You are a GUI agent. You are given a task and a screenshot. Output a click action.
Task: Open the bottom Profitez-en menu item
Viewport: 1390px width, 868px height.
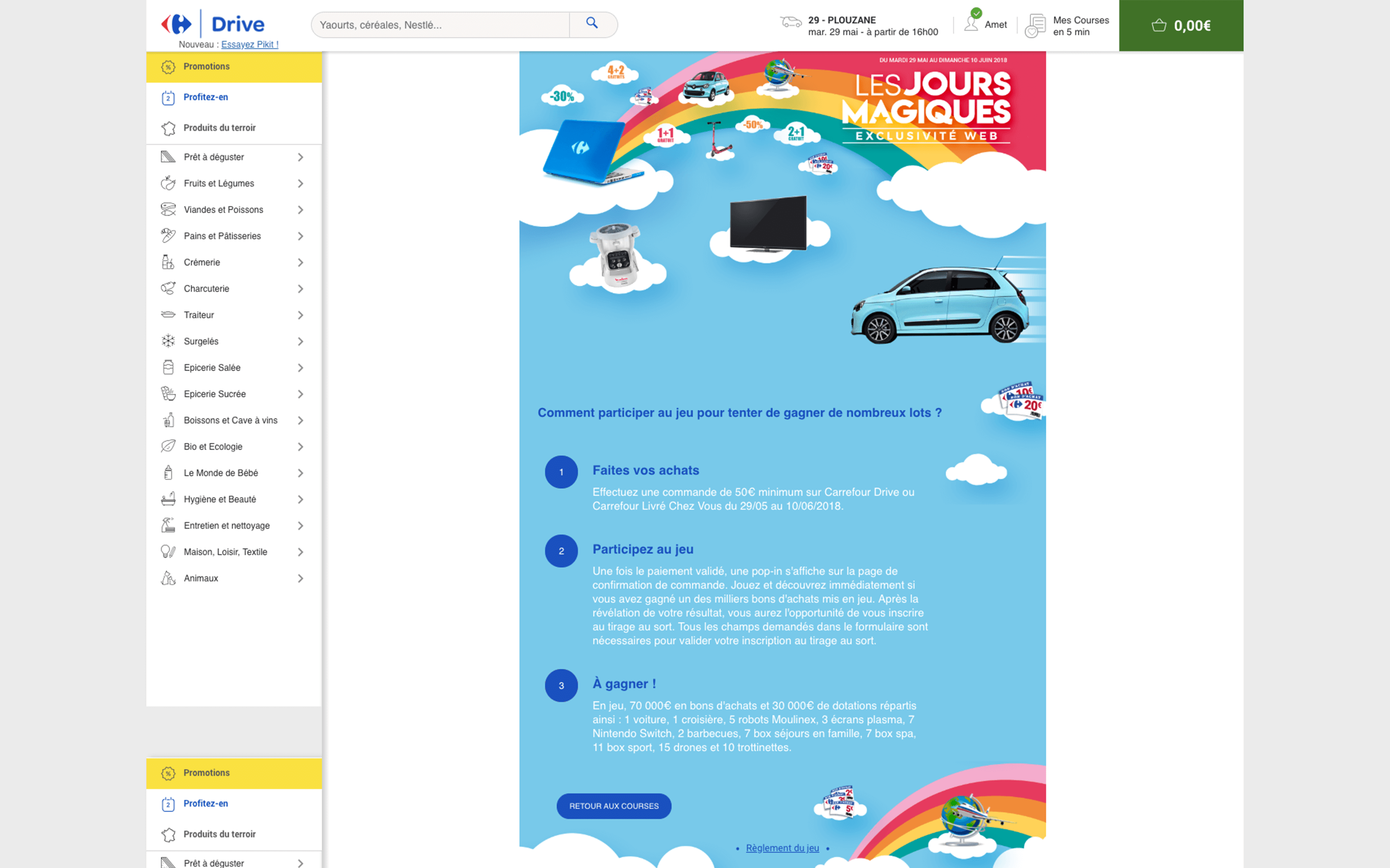tap(234, 804)
